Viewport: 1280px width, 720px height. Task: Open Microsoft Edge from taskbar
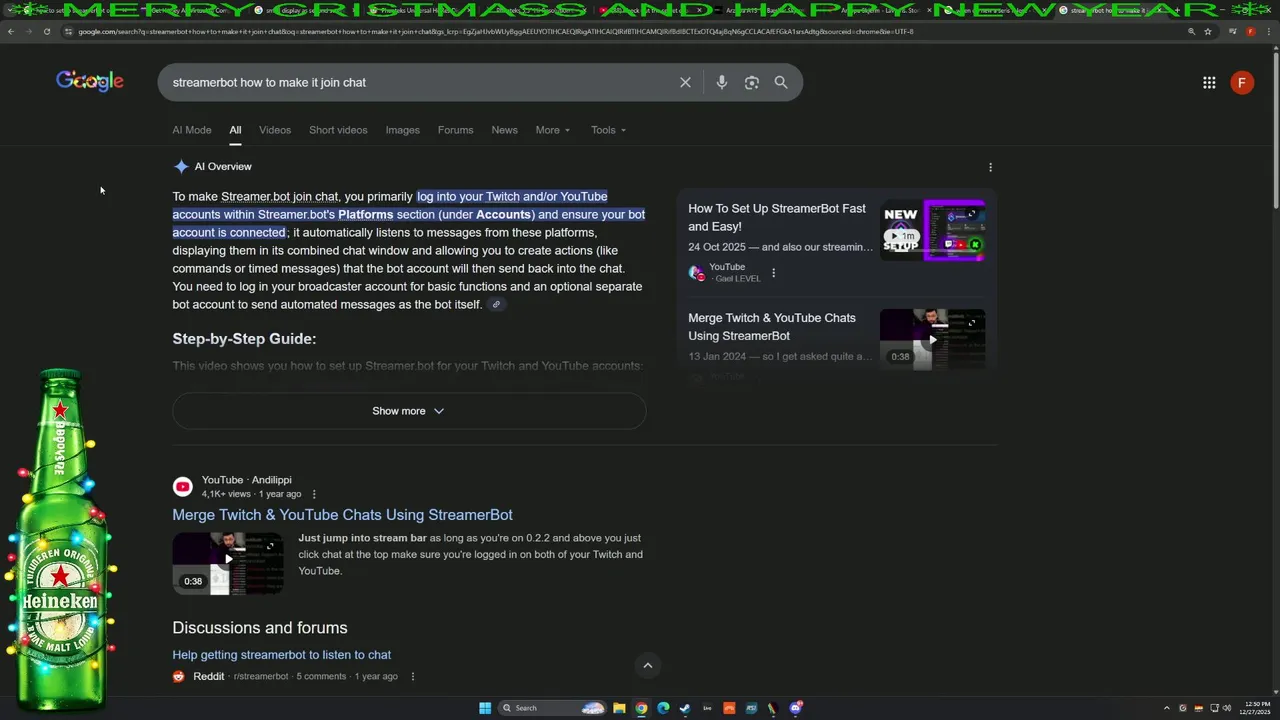(x=663, y=708)
